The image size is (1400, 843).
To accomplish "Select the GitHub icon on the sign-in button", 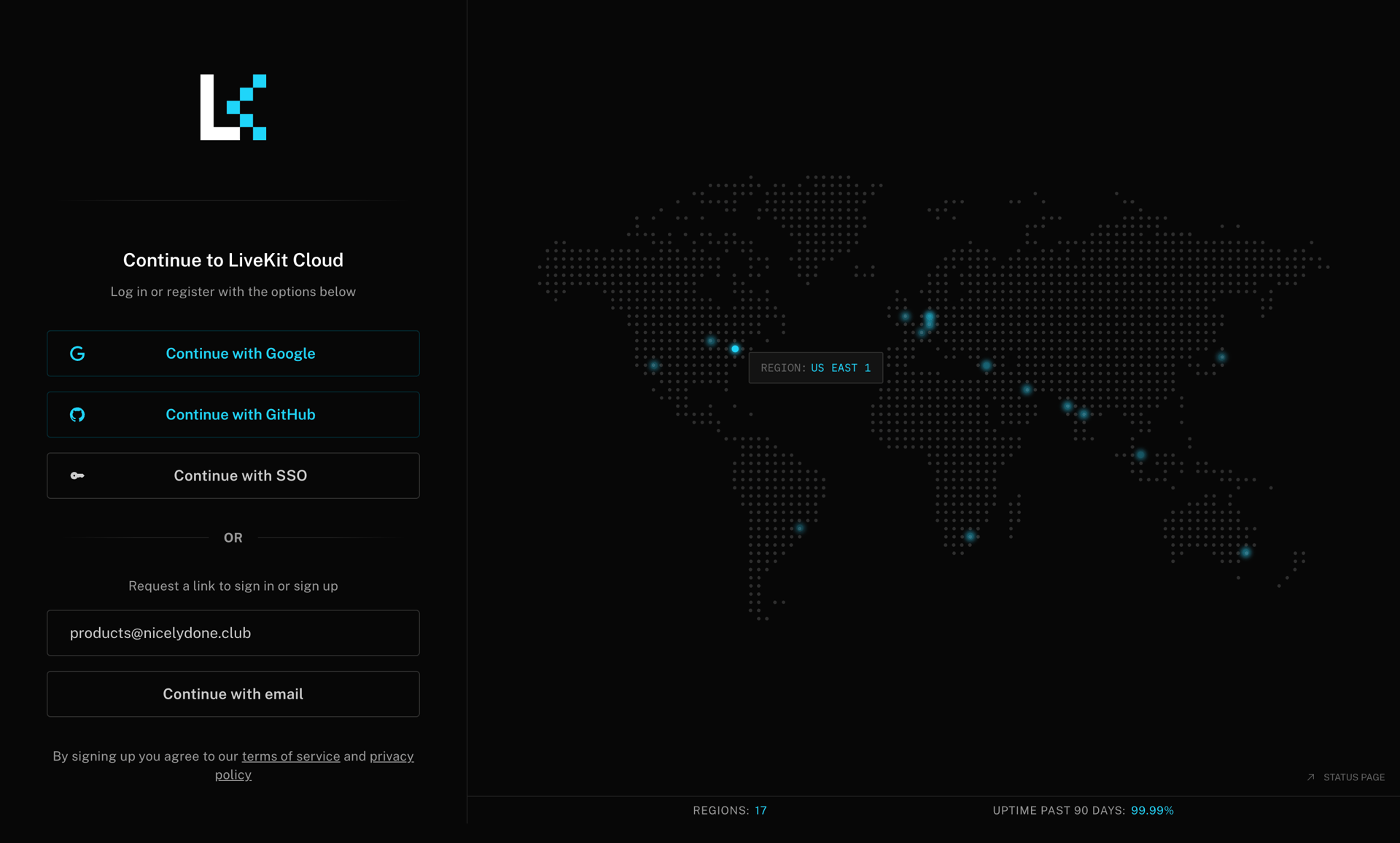I will [77, 414].
